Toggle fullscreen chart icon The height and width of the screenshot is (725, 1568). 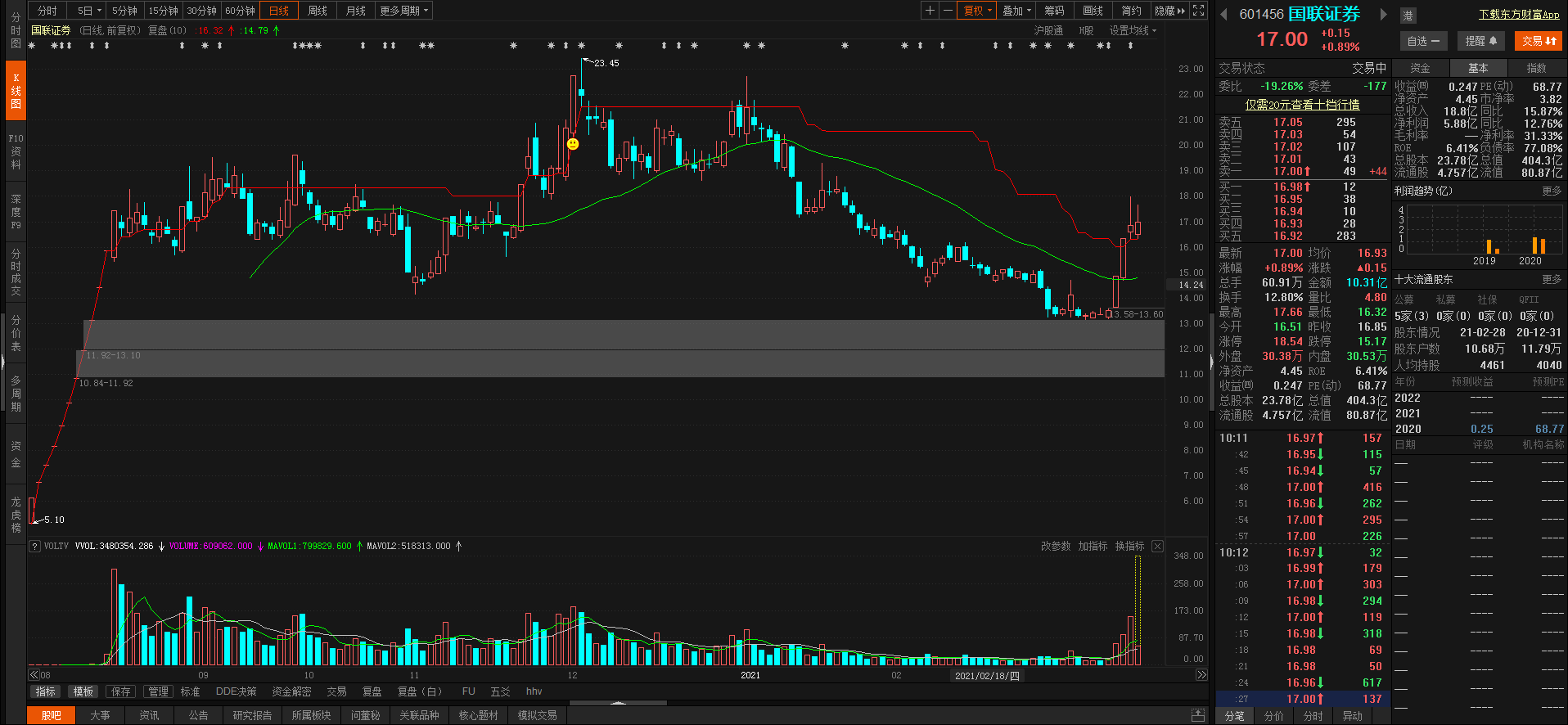[x=1198, y=11]
